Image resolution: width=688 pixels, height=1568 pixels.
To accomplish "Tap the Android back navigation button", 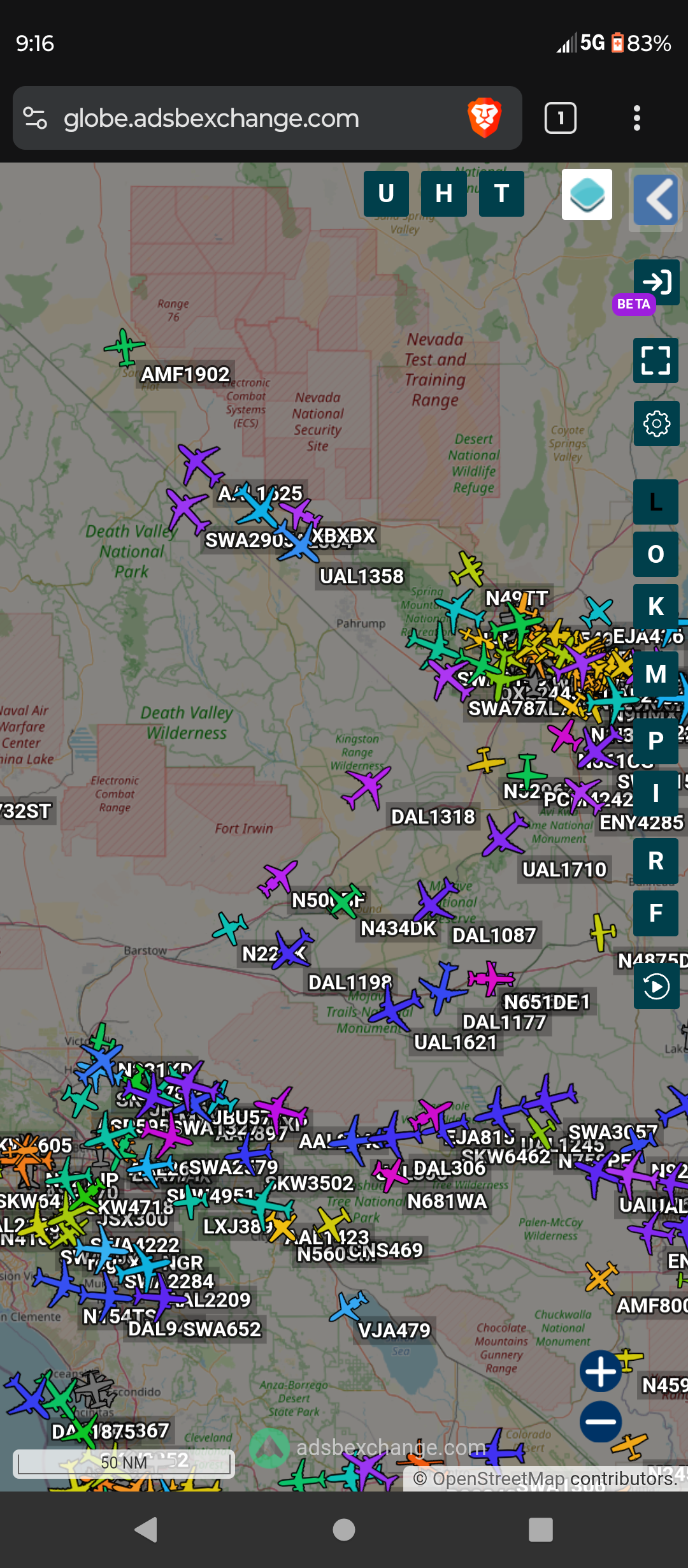I will coord(147,1530).
